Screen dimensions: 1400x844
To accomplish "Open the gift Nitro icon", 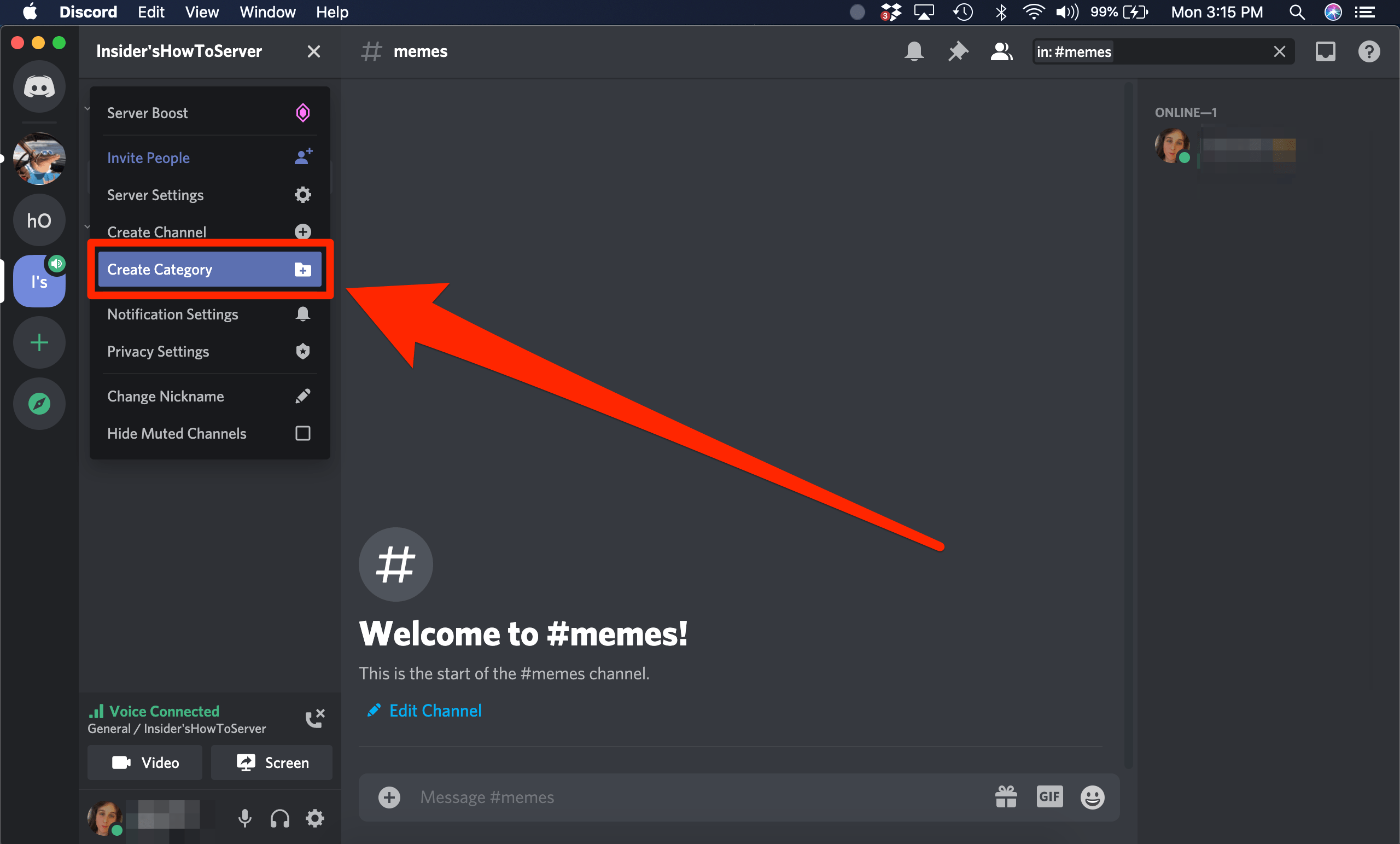I will [x=1006, y=797].
